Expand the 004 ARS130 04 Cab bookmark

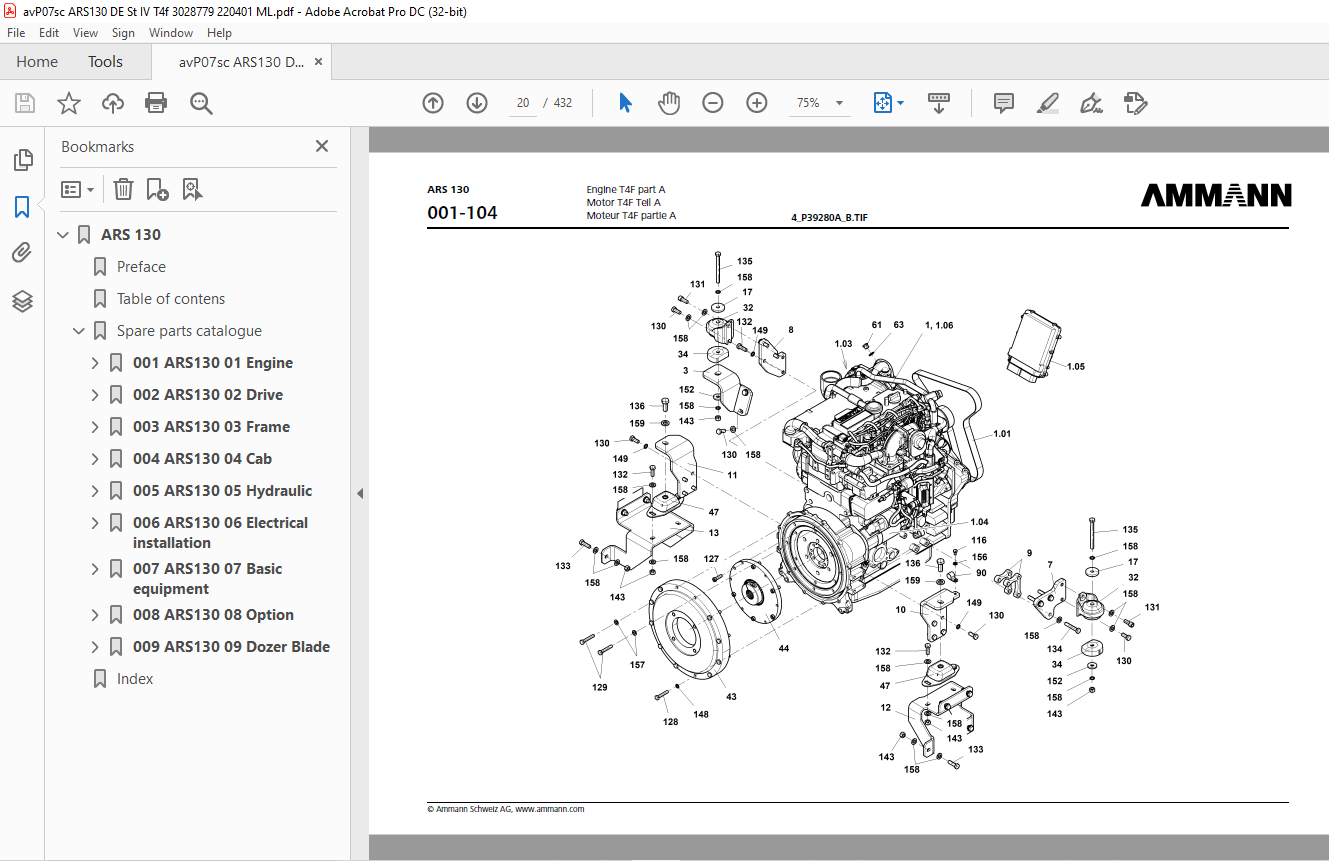[95, 459]
